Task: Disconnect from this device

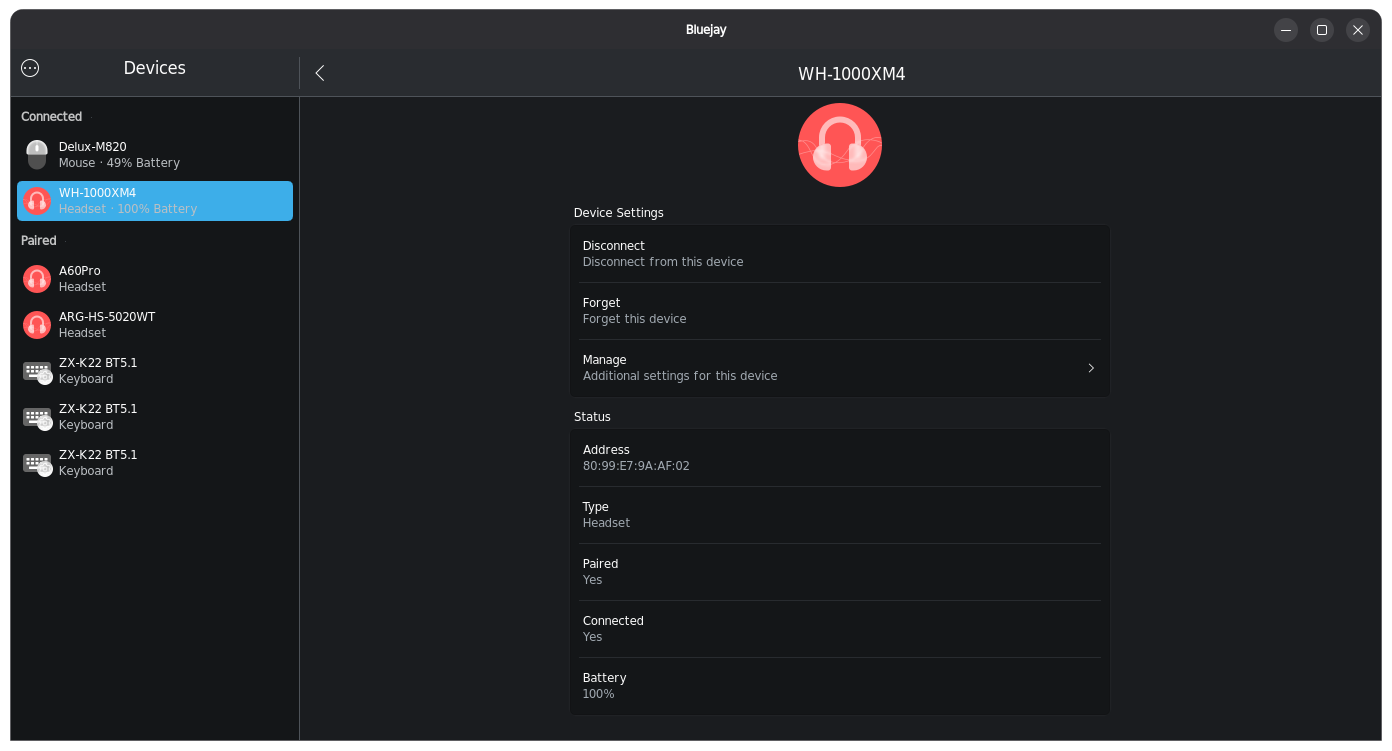Action: [840, 254]
